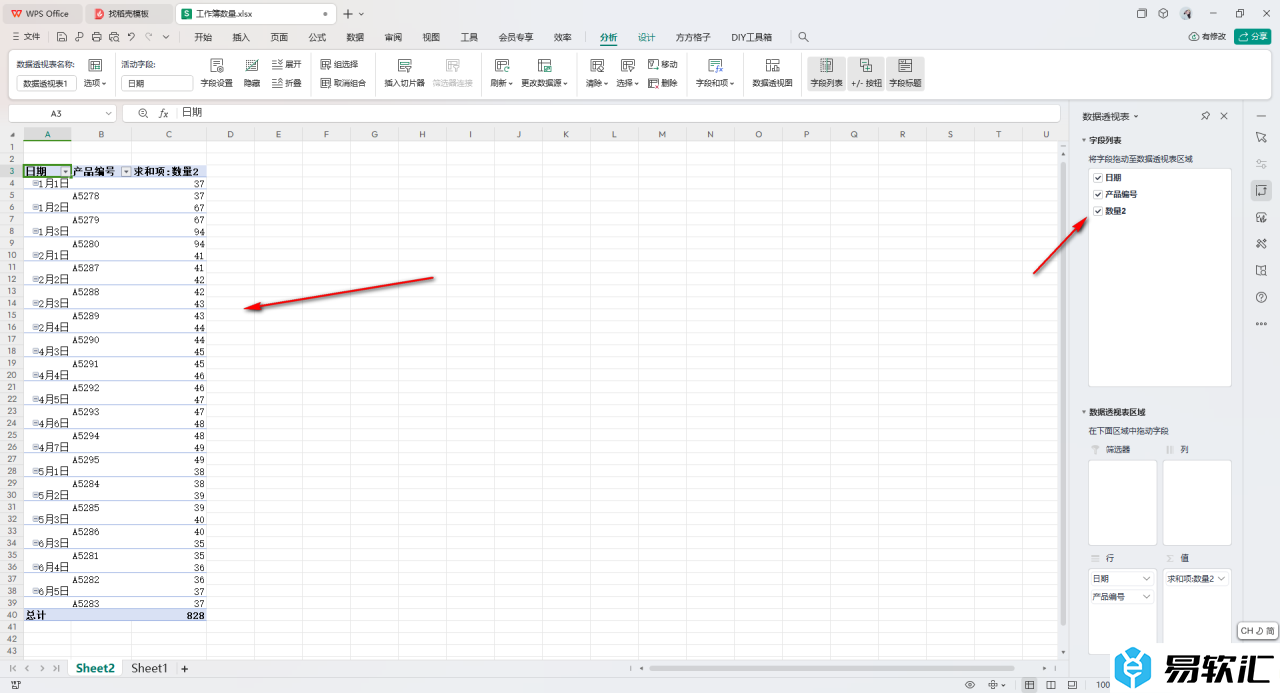
Task: Toggle 字段标题 field headers
Action: (905, 74)
